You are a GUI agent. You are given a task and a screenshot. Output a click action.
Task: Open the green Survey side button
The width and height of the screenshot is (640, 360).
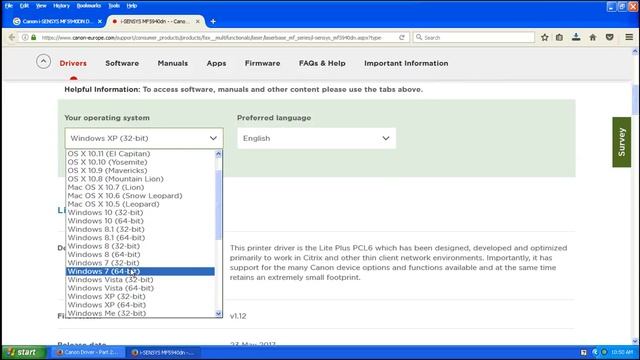(x=622, y=142)
